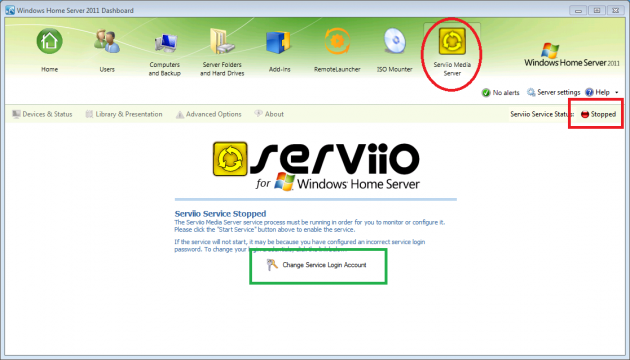Select the Serviio Media Server icon
This screenshot has height=360, width=630.
pyautogui.click(x=452, y=52)
